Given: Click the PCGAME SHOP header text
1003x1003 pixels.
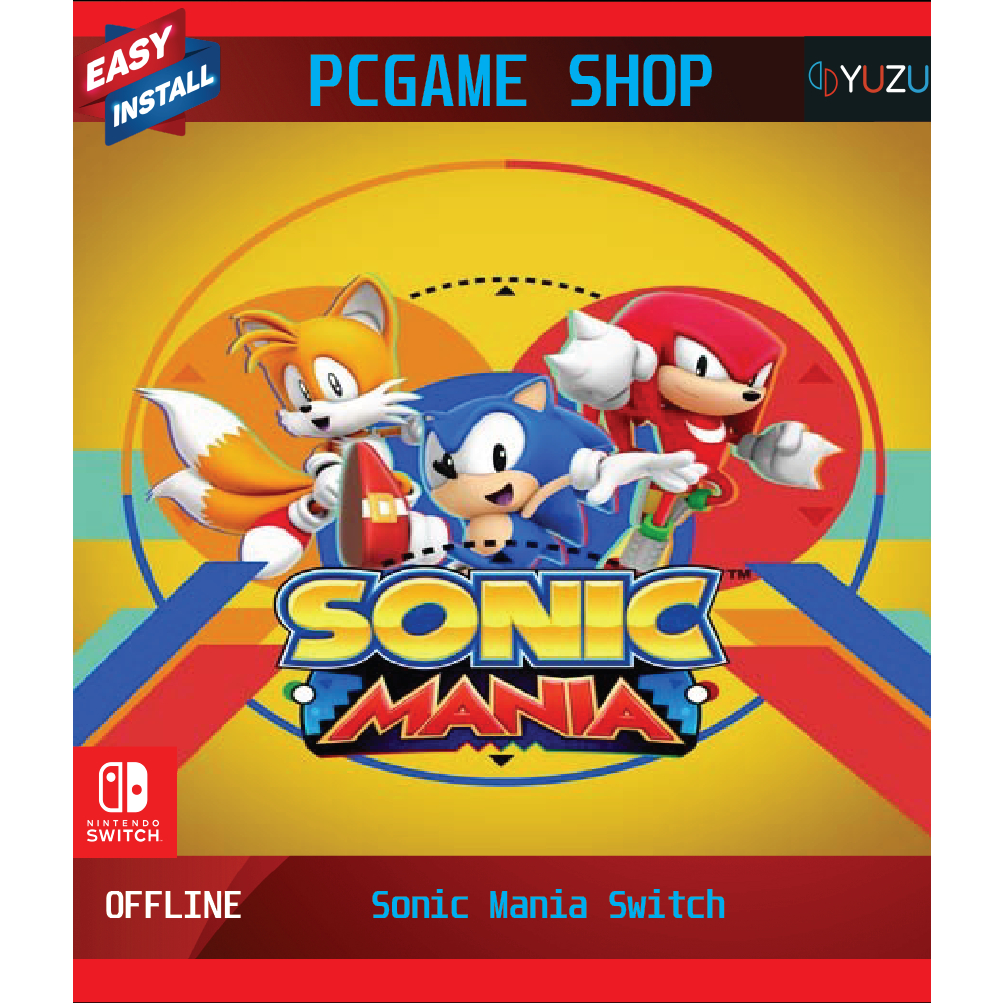Looking at the screenshot, I should pyautogui.click(x=510, y=81).
